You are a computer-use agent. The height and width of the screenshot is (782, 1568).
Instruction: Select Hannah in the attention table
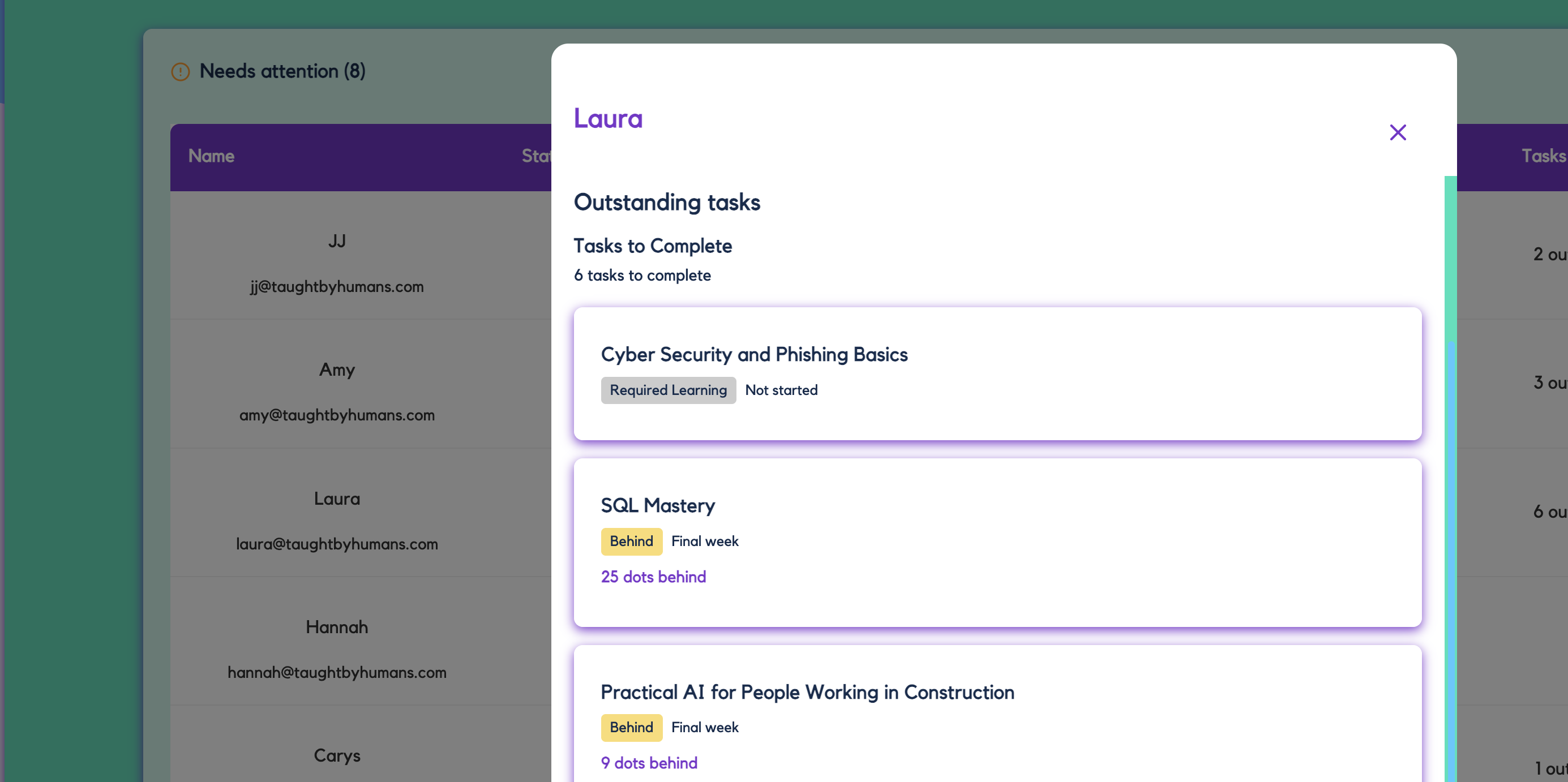pos(337,627)
